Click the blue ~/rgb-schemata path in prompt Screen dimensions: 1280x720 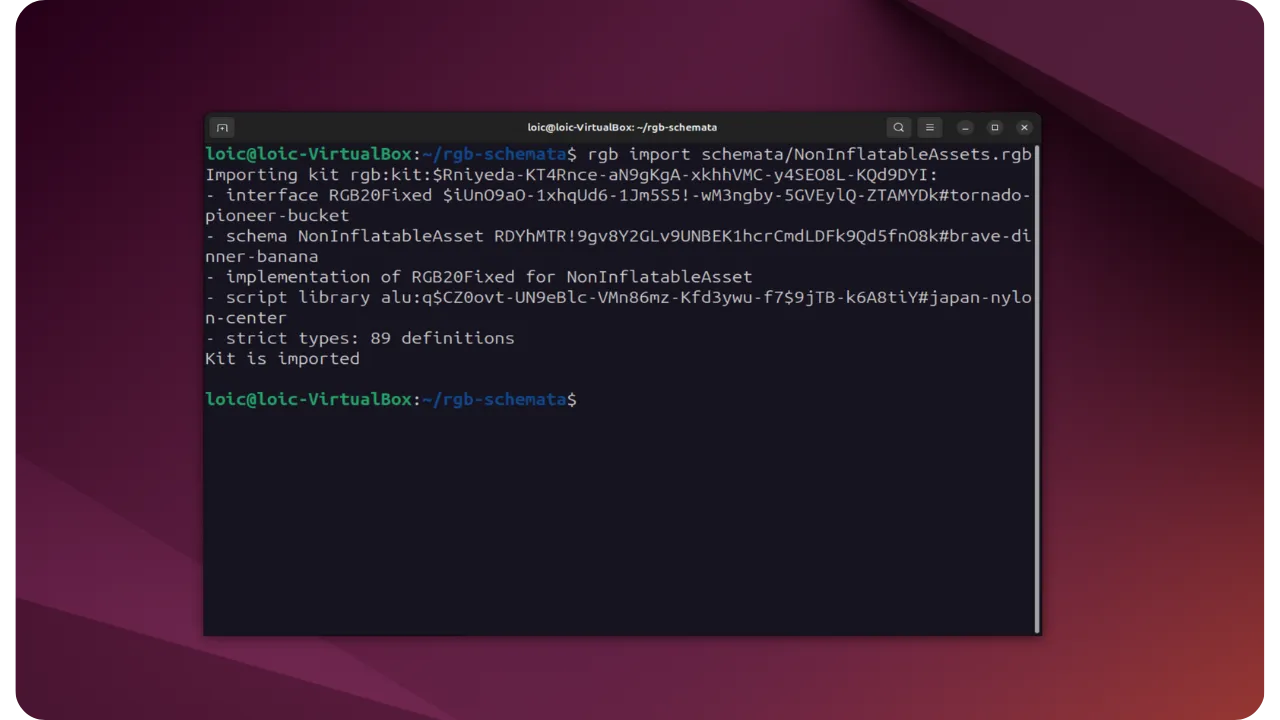click(x=495, y=399)
